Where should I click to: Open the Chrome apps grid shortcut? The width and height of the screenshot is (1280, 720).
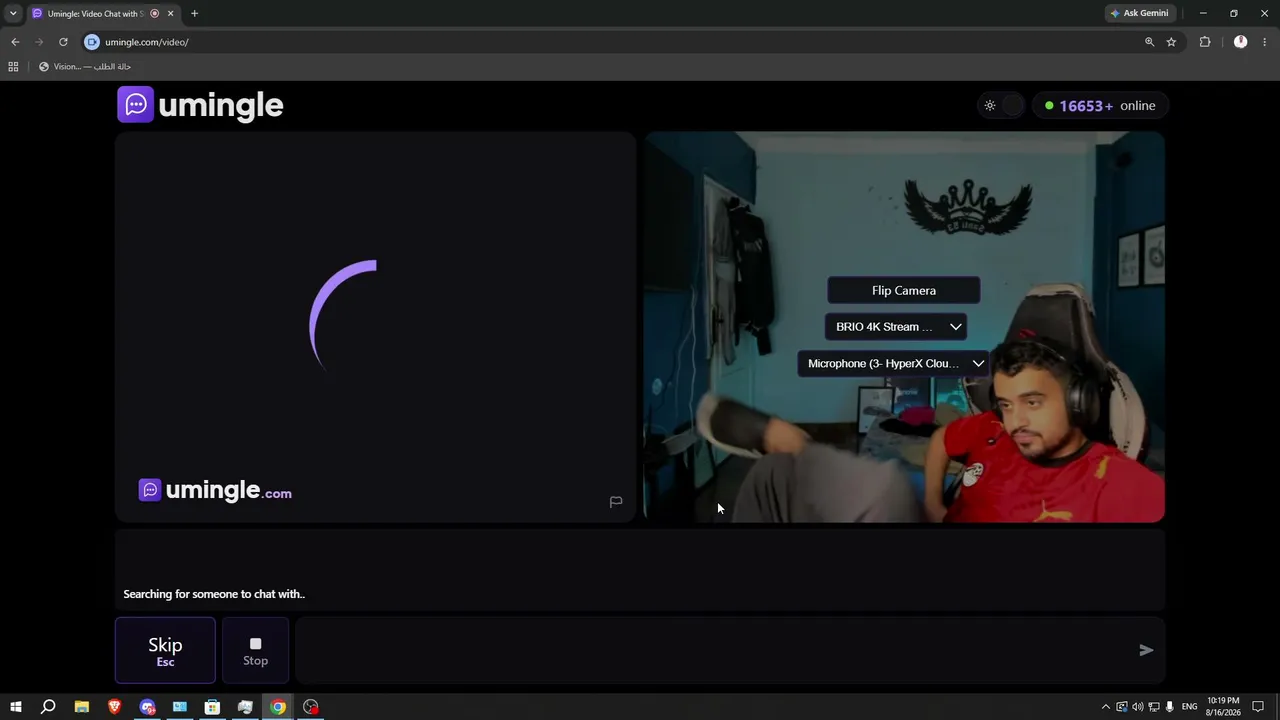(13, 67)
